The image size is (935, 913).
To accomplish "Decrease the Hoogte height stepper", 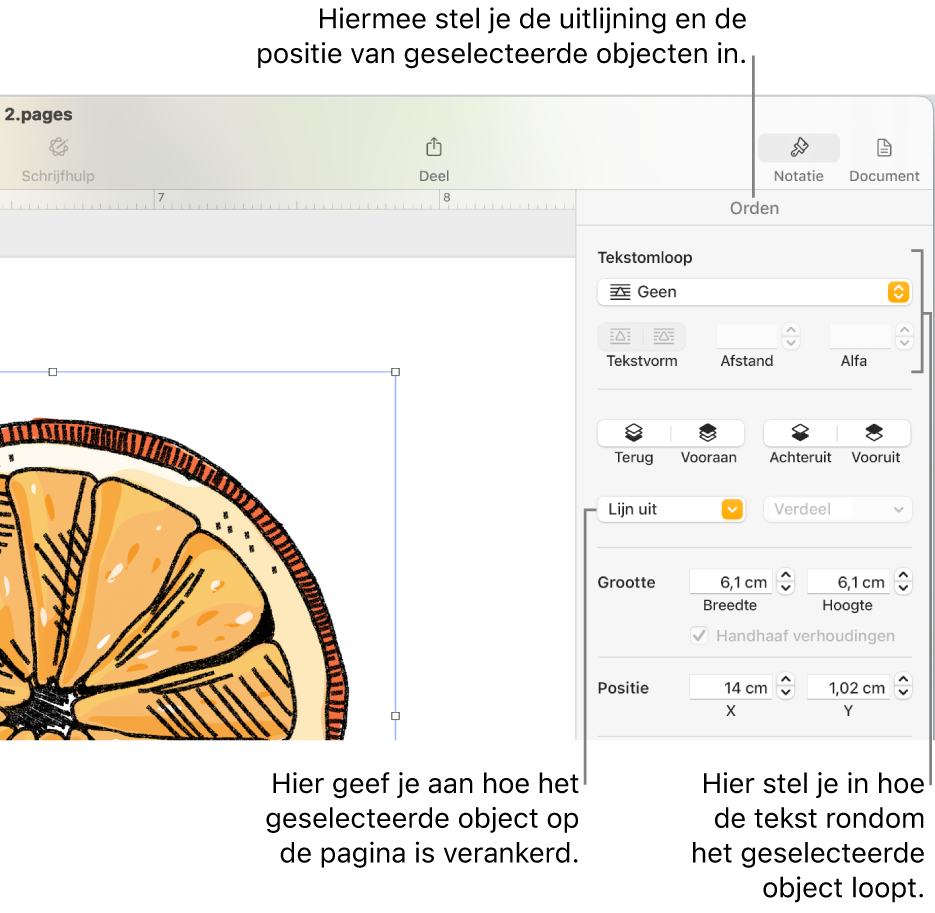I will click(903, 589).
